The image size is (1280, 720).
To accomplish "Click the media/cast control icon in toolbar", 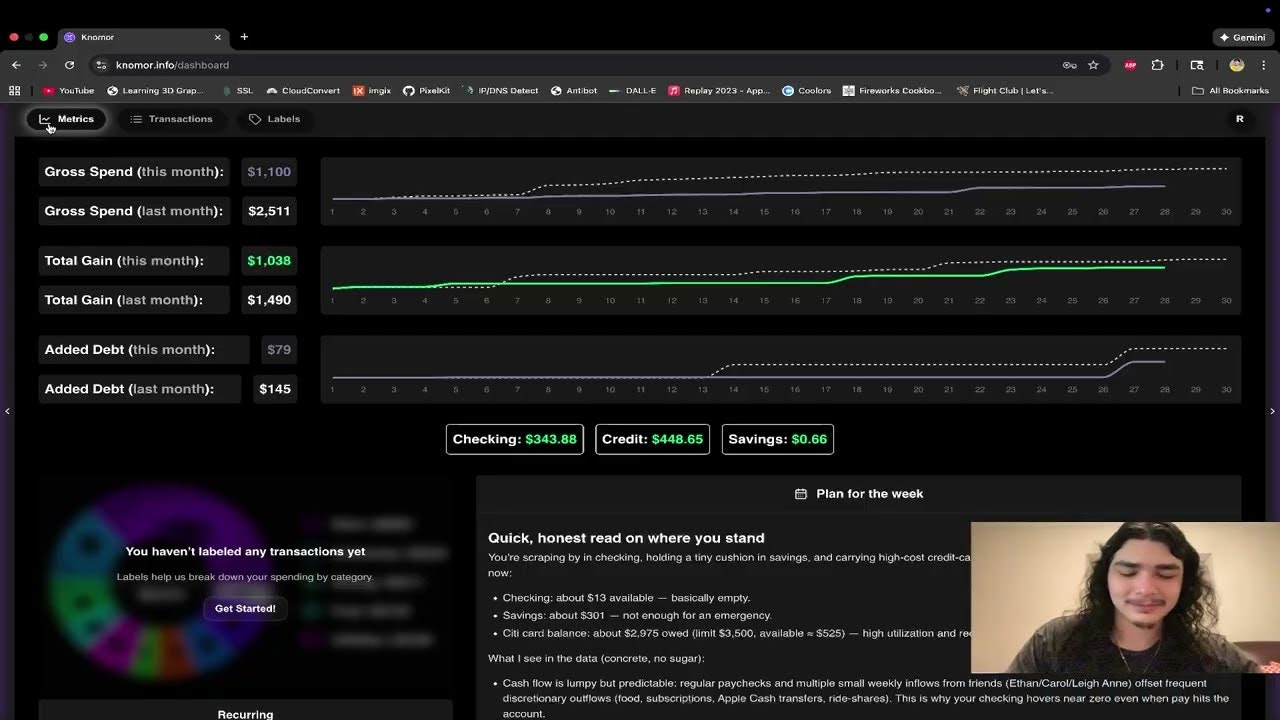I will 1197,65.
